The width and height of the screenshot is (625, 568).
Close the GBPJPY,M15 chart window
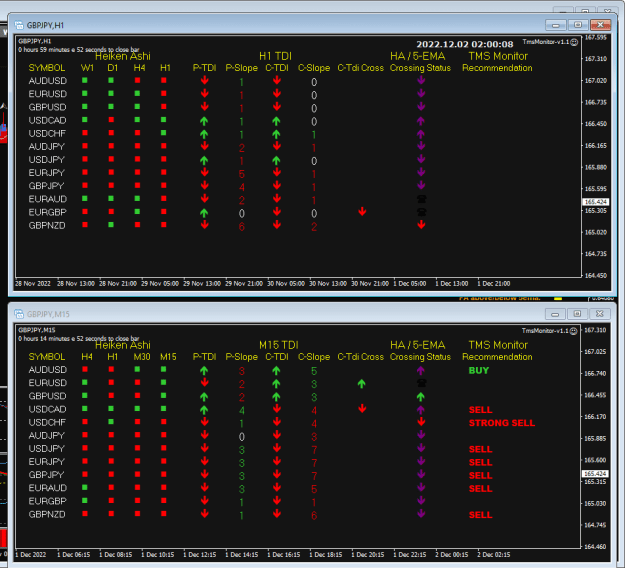[x=599, y=314]
